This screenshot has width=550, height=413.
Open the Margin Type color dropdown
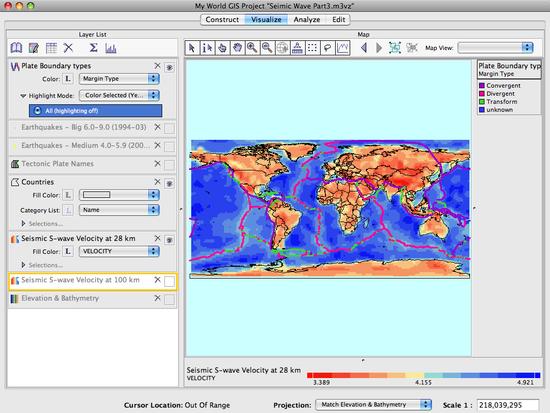tap(119, 79)
